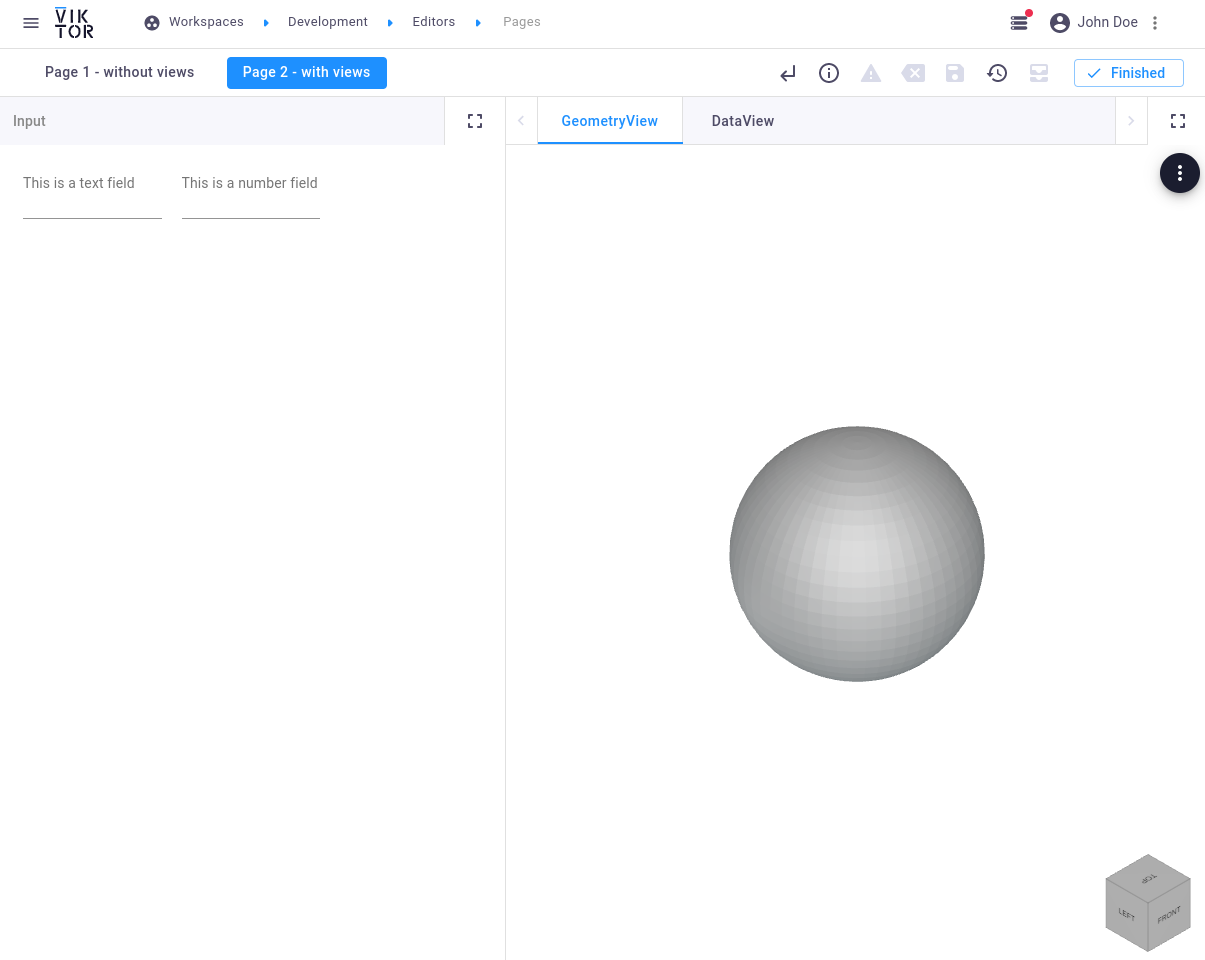Viewport: 1205px width, 960px height.
Task: Open the history clock icon
Action: (x=997, y=73)
